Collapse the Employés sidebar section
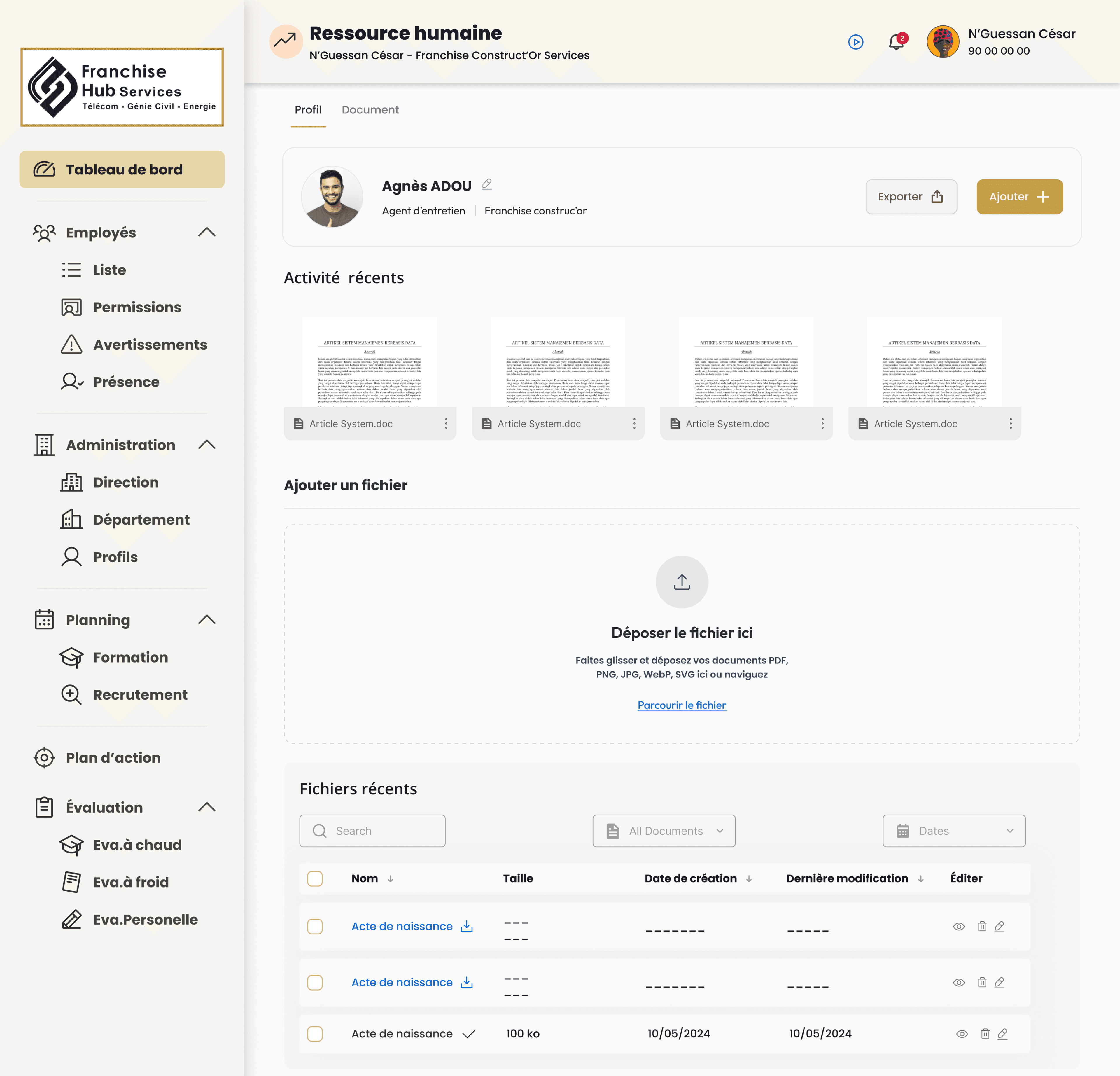Viewport: 1120px width, 1076px height. click(207, 232)
